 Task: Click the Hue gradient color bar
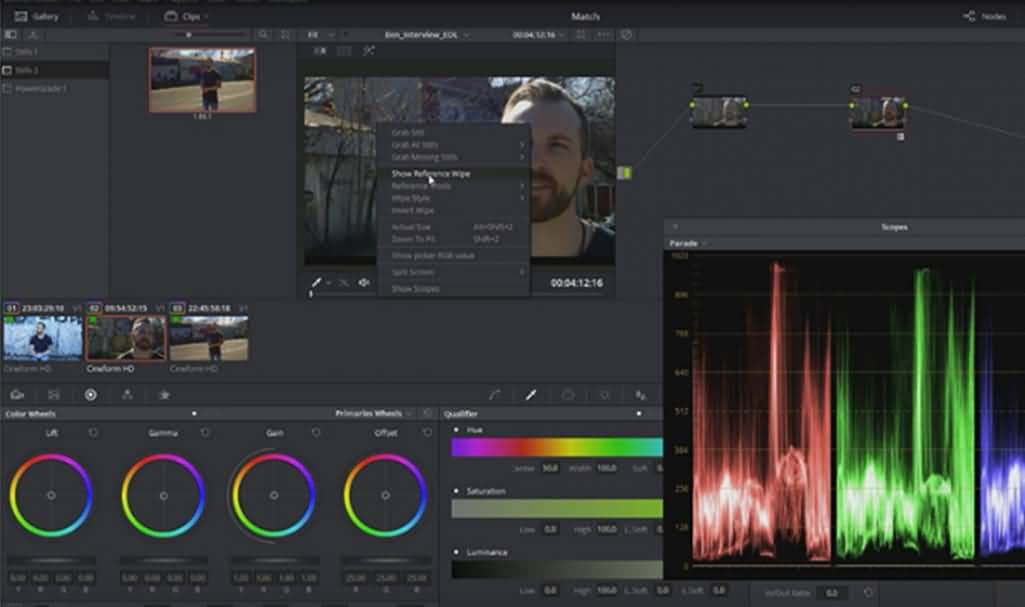(x=556, y=447)
